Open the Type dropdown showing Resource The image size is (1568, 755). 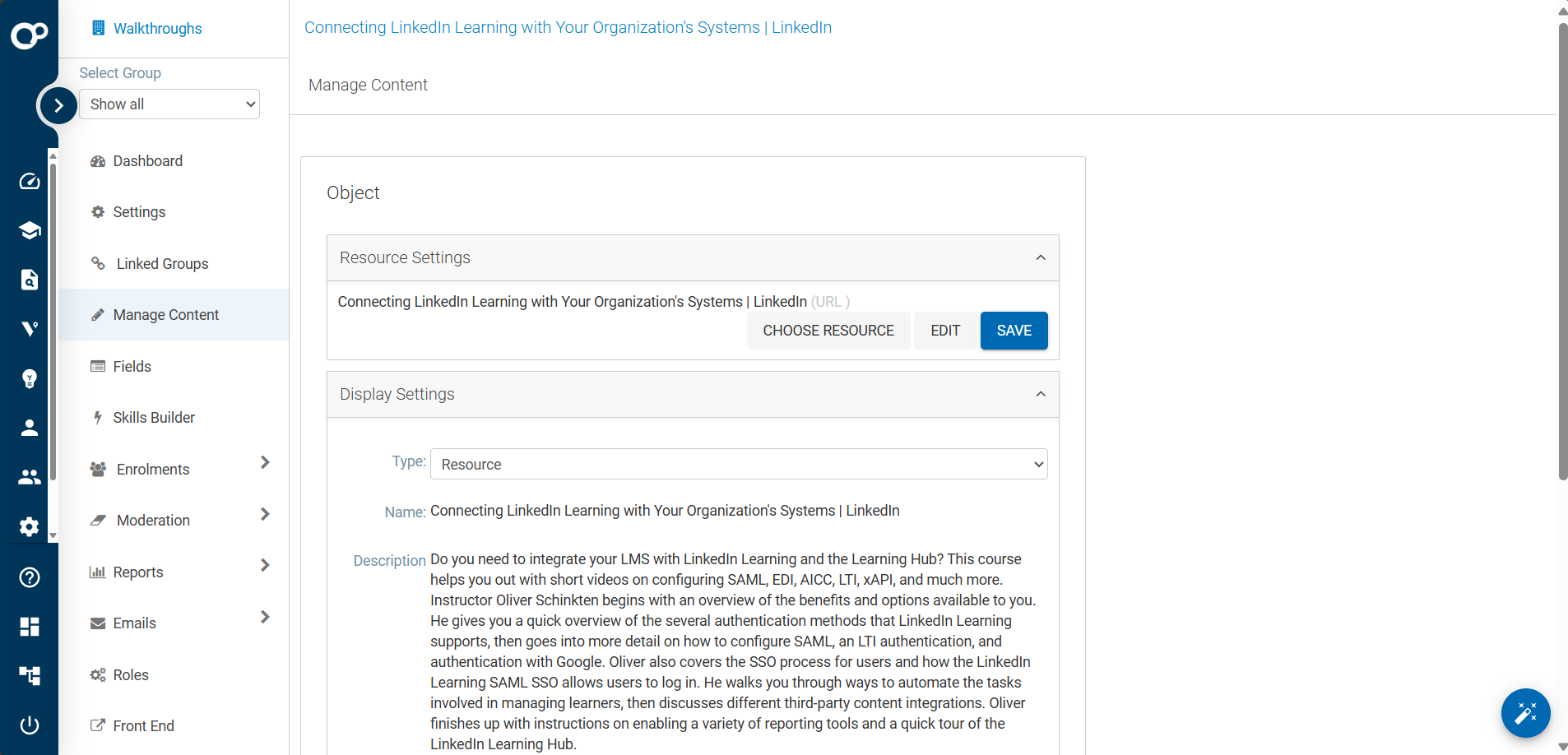click(x=739, y=465)
